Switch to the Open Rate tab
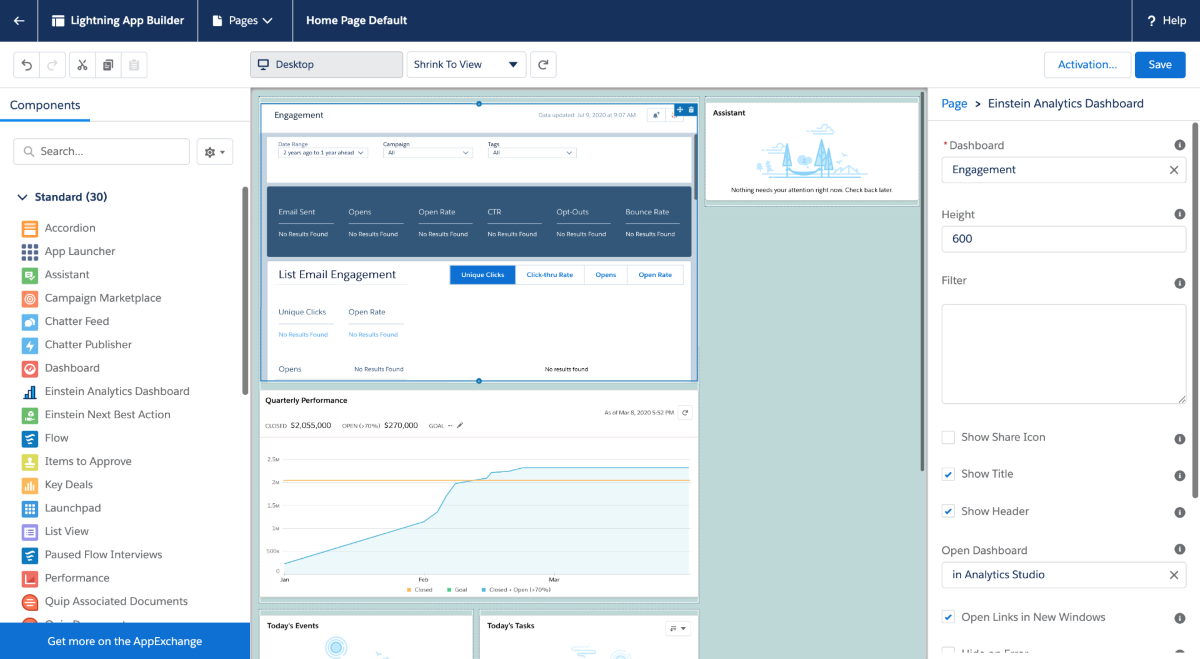The image size is (1200, 659). point(656,275)
